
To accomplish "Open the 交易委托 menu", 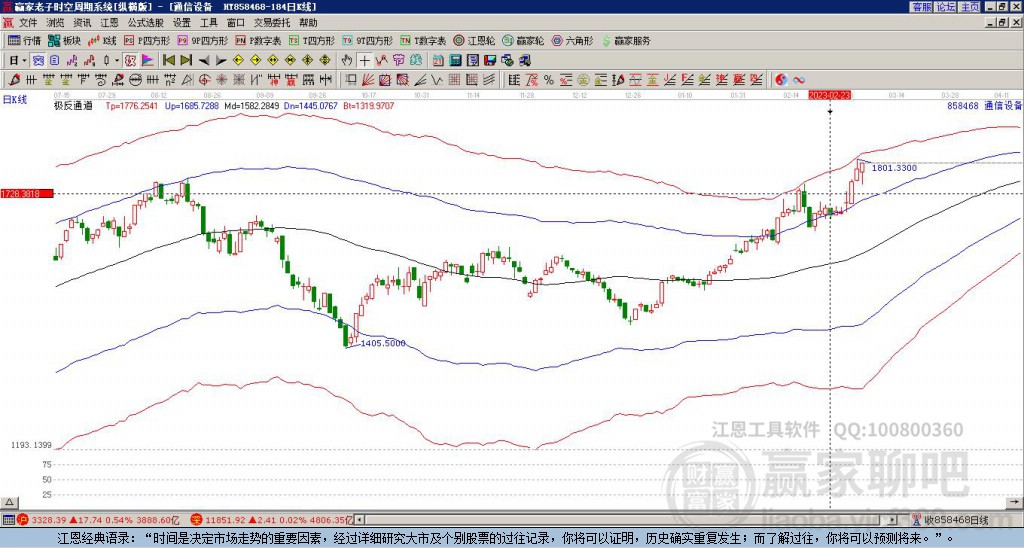I will click(x=272, y=23).
